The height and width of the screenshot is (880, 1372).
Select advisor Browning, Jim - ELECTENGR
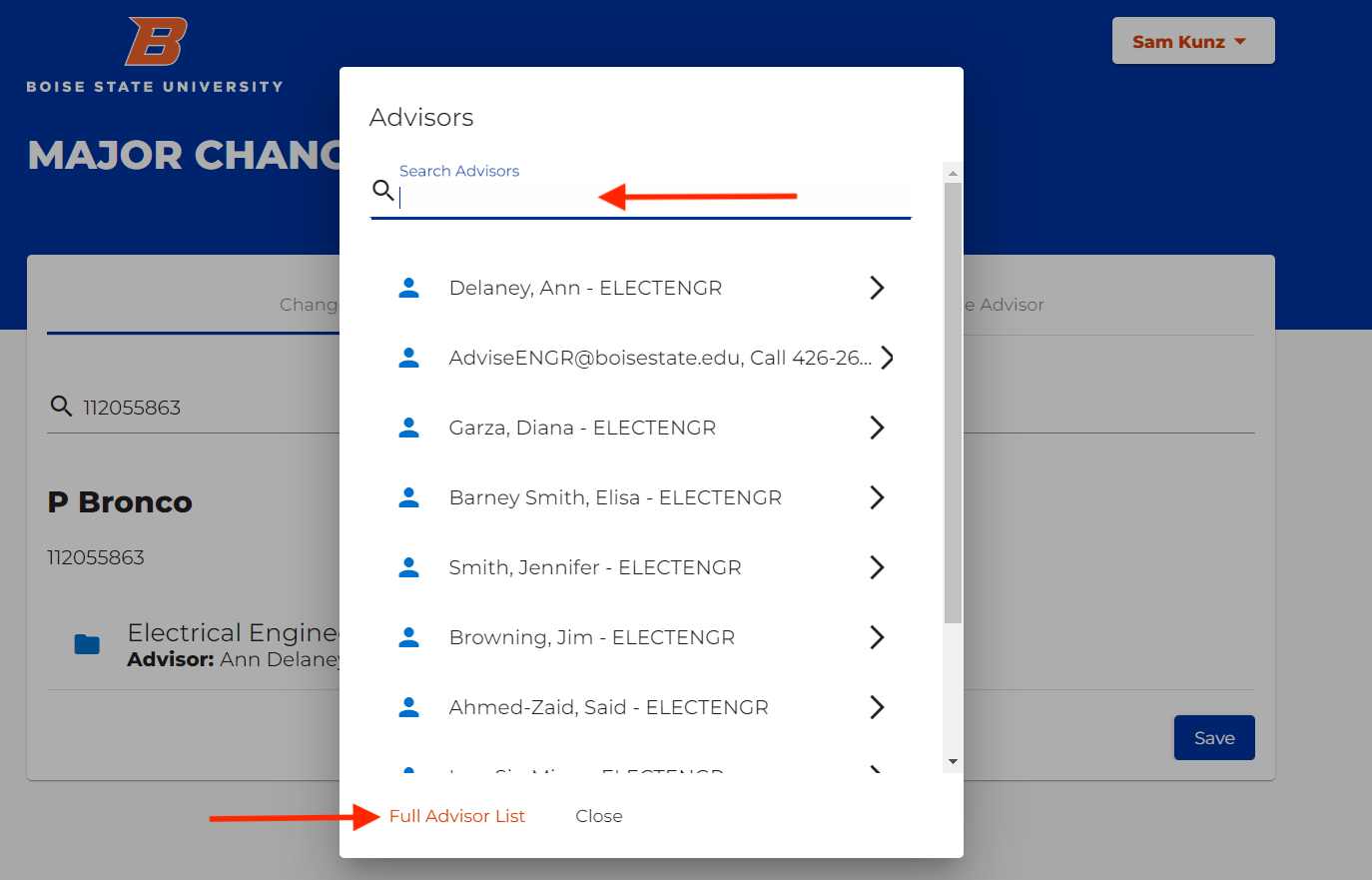click(x=641, y=637)
